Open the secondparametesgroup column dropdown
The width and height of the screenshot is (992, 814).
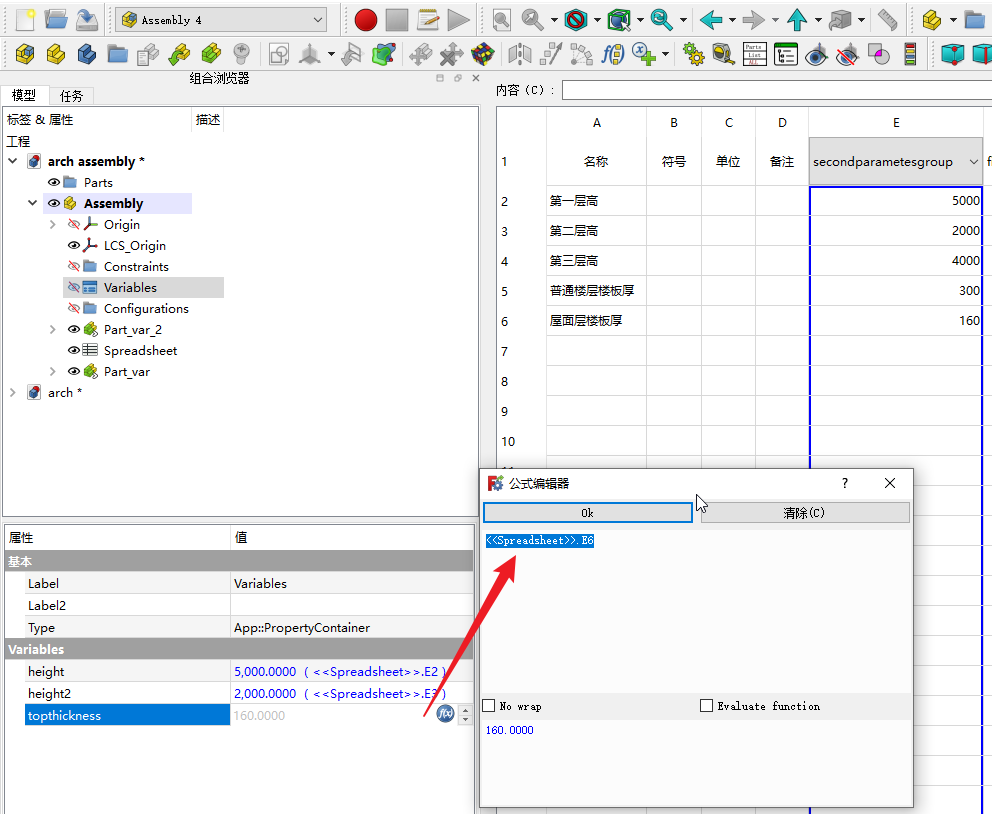(x=973, y=162)
